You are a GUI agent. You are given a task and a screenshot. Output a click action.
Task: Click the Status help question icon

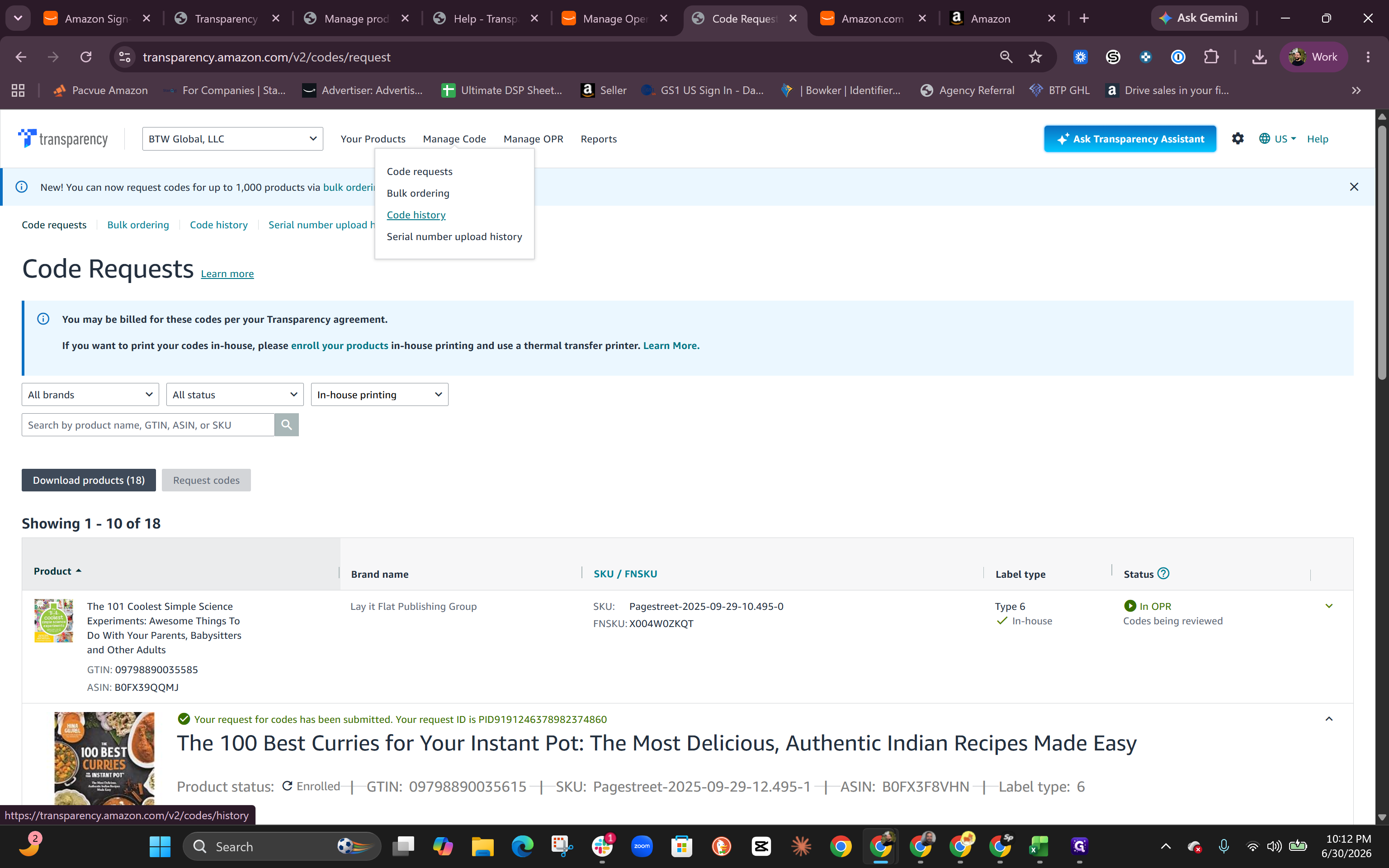(x=1163, y=574)
